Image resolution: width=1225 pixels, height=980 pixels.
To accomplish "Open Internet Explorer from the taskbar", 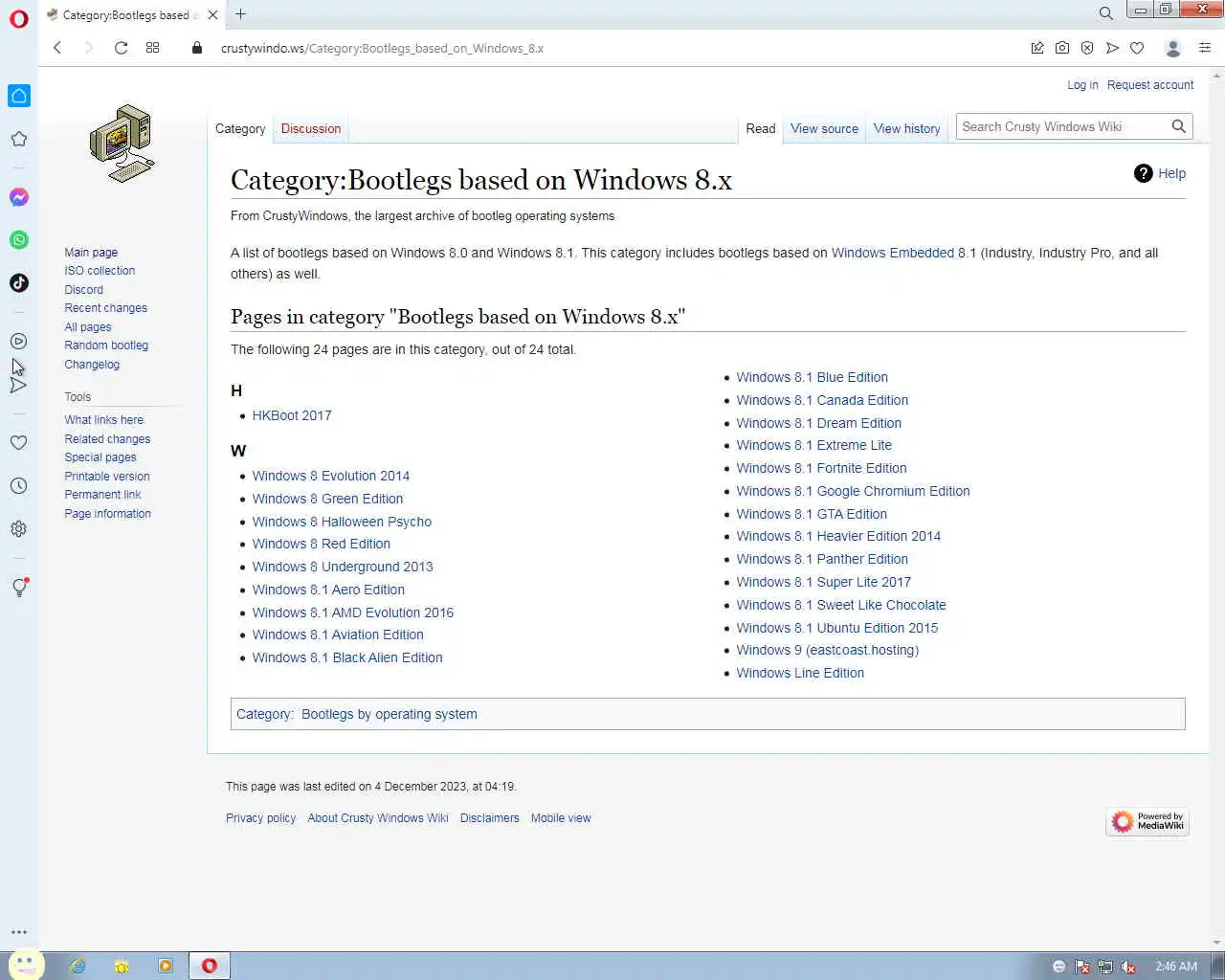I will point(78,966).
